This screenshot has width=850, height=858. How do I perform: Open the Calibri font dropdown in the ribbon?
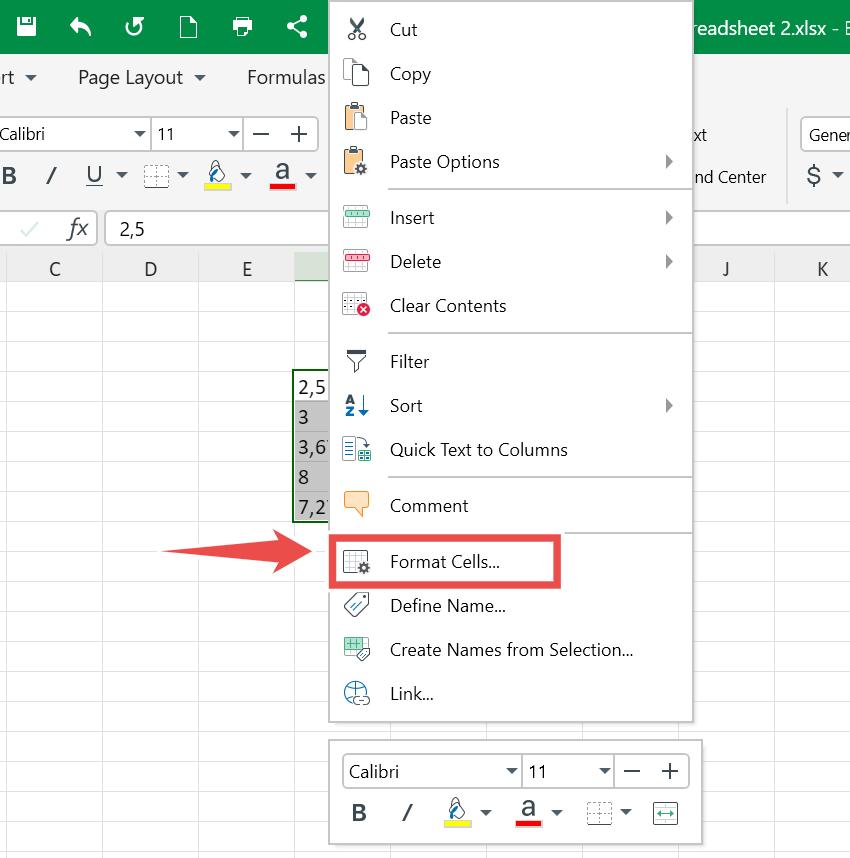coord(140,134)
